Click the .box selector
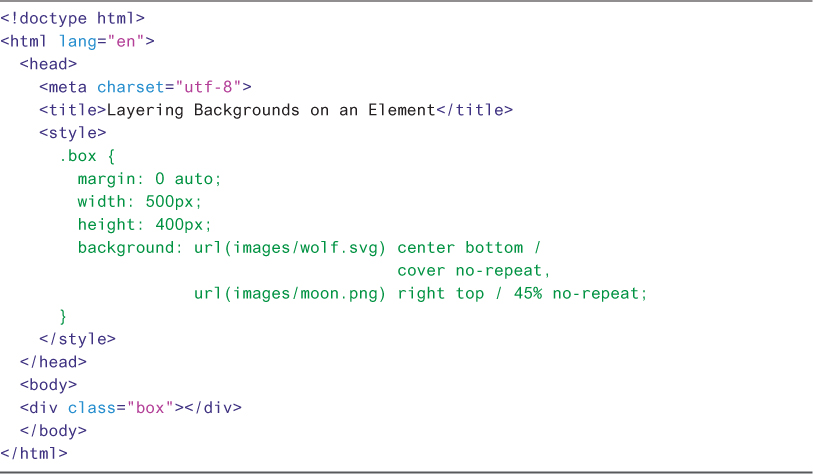The height and width of the screenshot is (474, 813). coord(81,156)
